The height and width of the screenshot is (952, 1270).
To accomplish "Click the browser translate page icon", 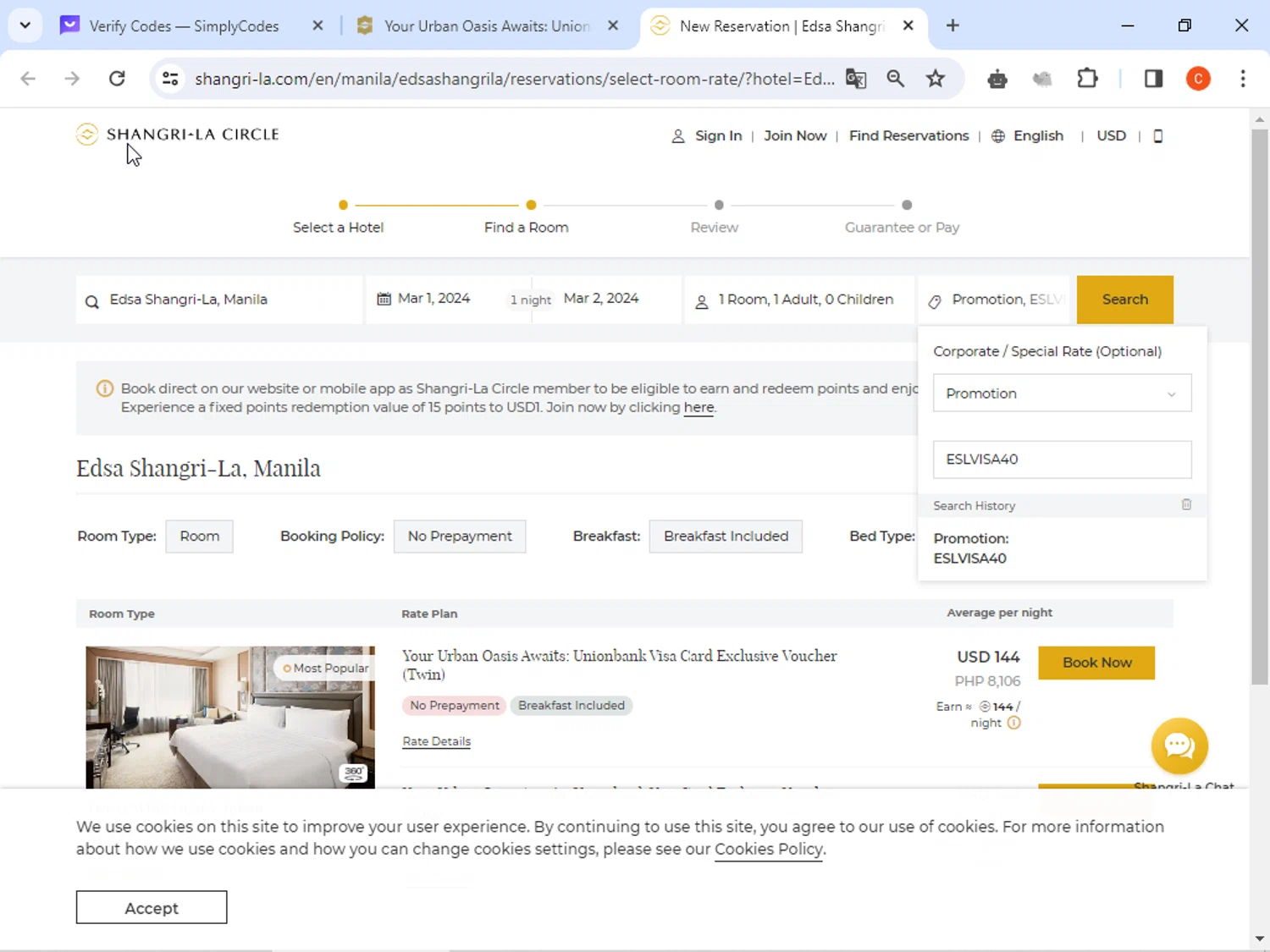I will (x=856, y=79).
